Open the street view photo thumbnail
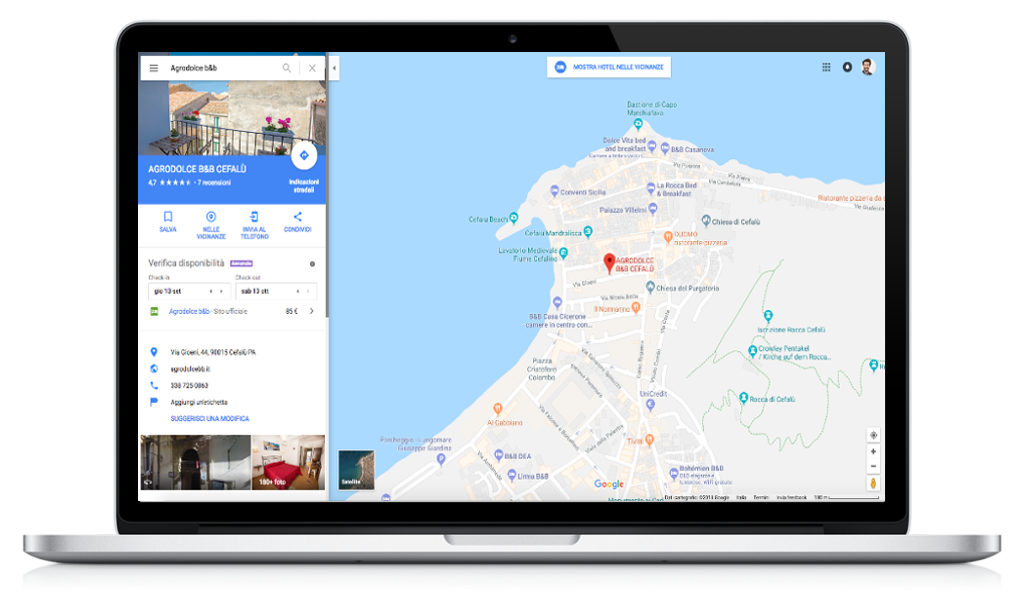This screenshot has height=614, width=1024. 195,462
